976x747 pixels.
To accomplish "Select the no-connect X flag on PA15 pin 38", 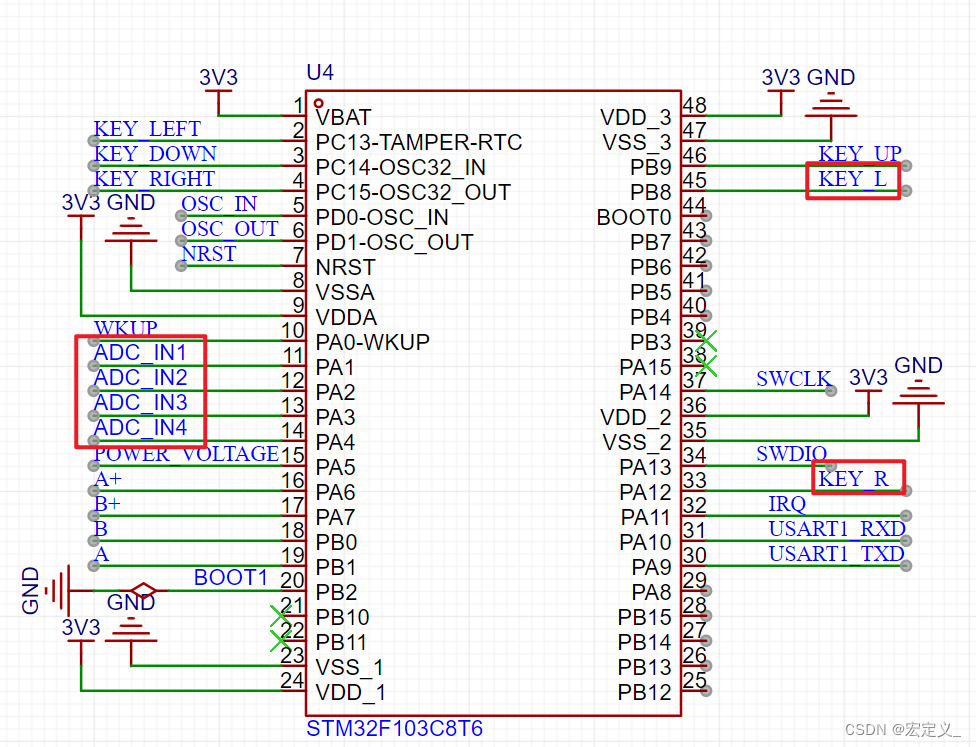I will (706, 366).
